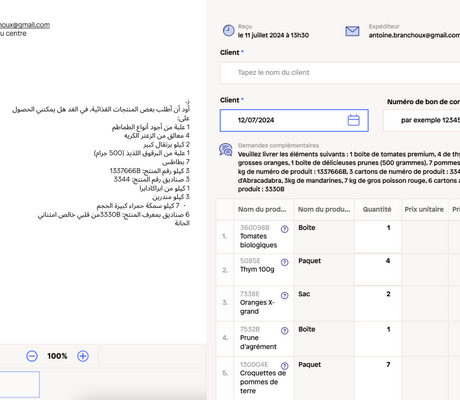Click the chat bubbles icon for Demandes complémentaires

tap(226, 150)
